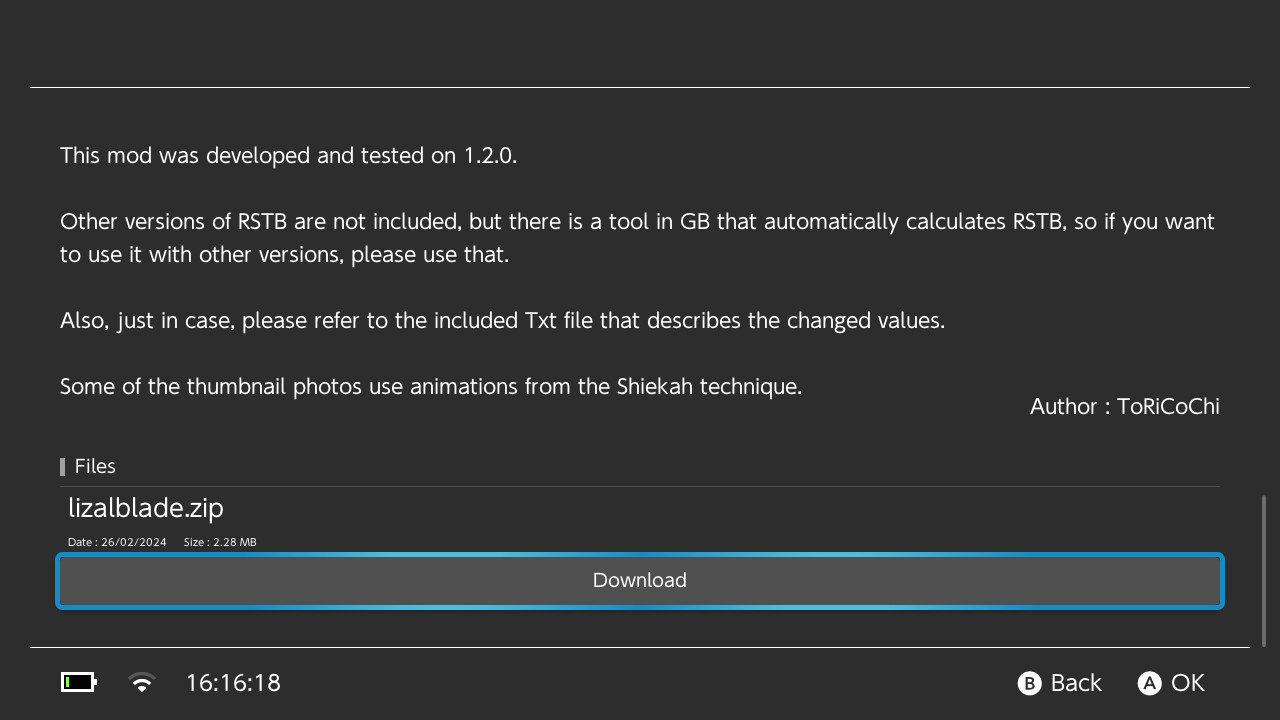Viewport: 1280px width, 720px height.
Task: Click the line 'to use it with other versions'
Action: 284,254
